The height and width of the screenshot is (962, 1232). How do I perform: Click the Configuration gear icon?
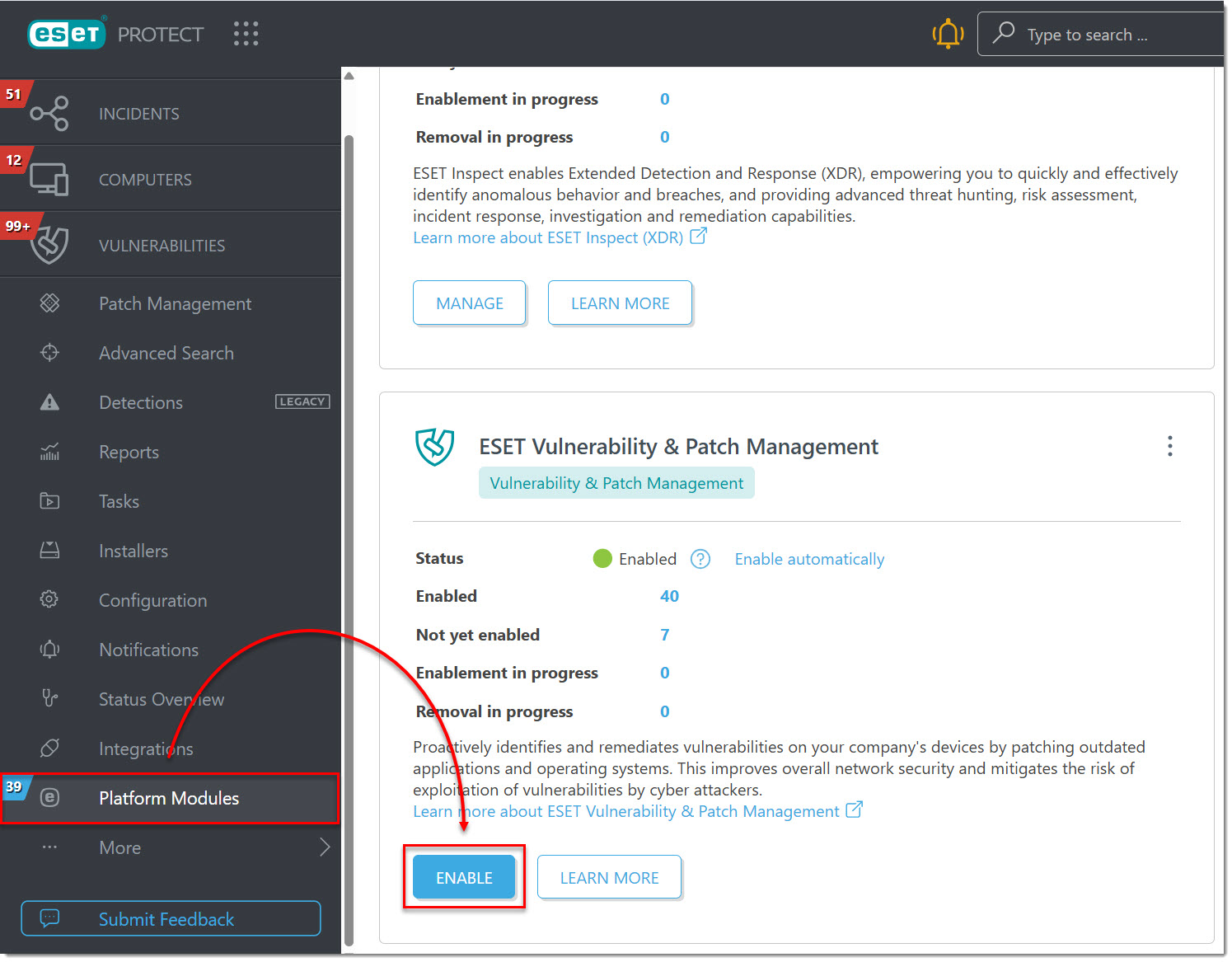(x=49, y=600)
